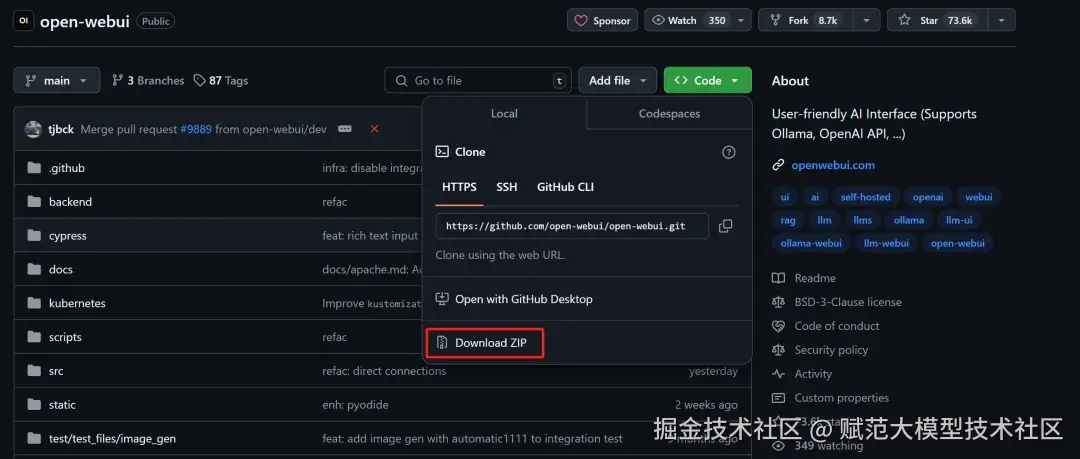Click the Readme book icon

tap(778, 278)
